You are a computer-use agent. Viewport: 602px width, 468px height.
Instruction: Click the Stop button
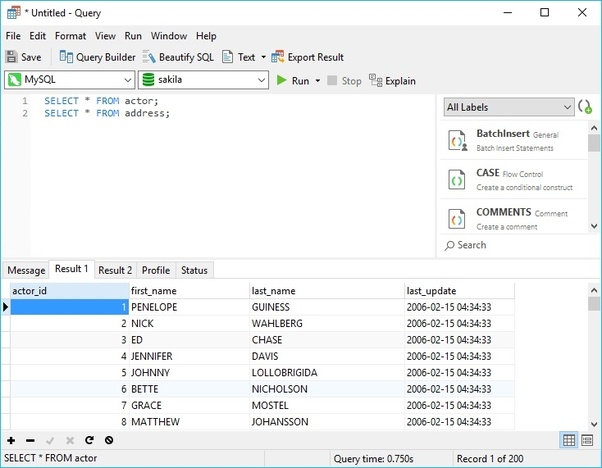344,81
